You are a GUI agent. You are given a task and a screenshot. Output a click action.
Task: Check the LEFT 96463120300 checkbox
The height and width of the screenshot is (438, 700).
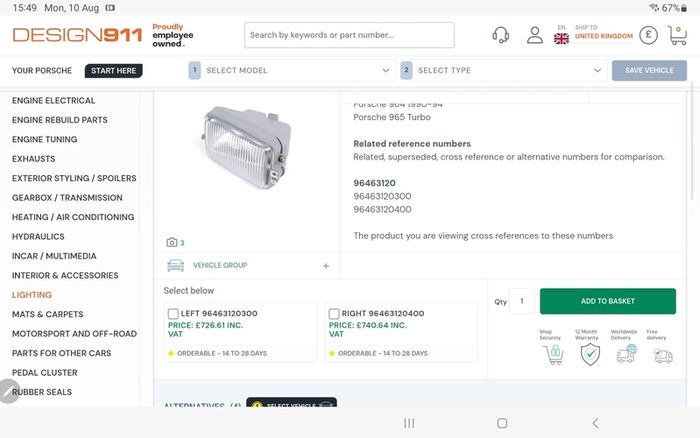[x=173, y=313]
